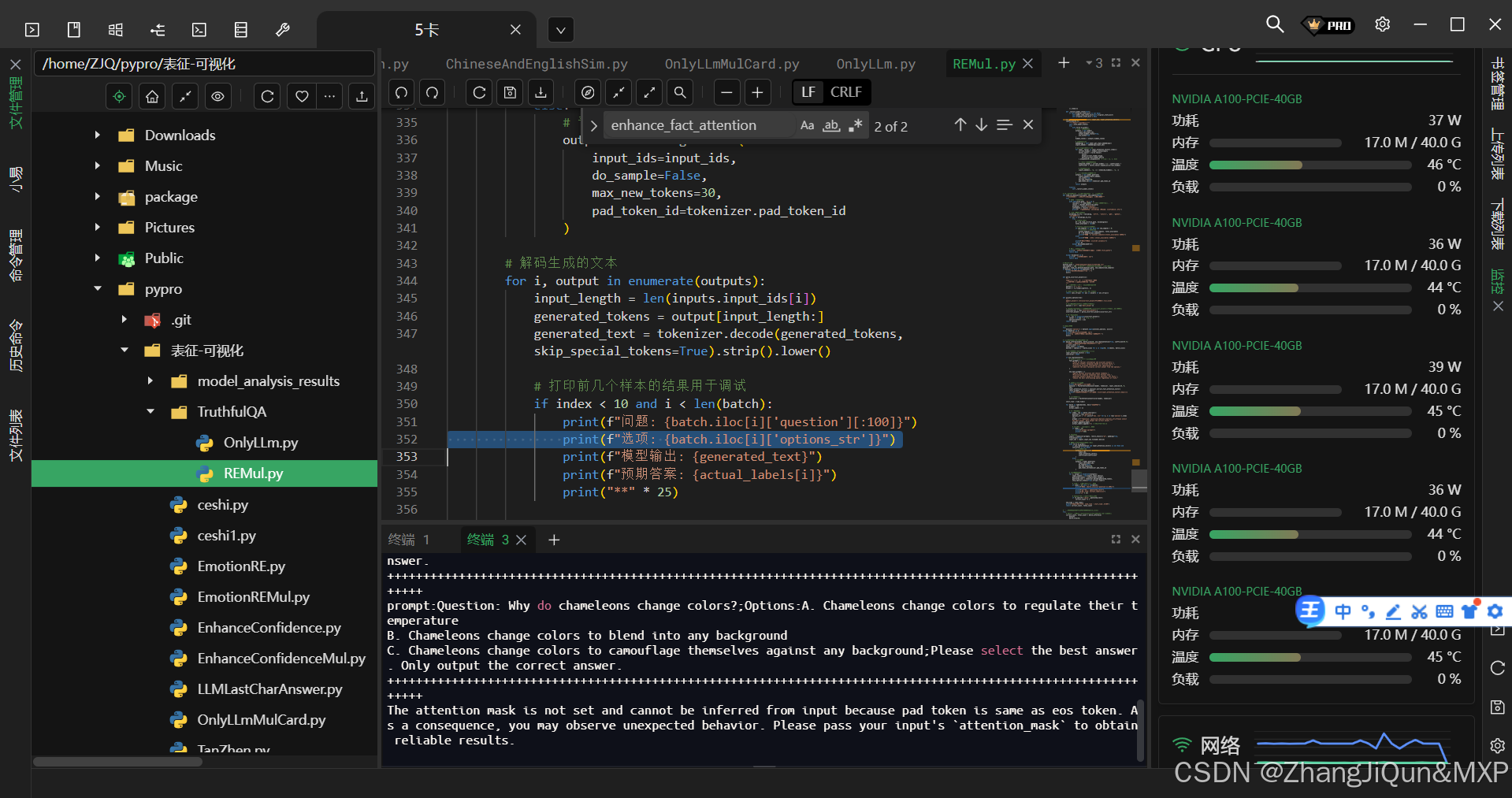Viewport: 1512px width, 798px height.
Task: Open PRO upgrade badge
Action: (x=1328, y=25)
